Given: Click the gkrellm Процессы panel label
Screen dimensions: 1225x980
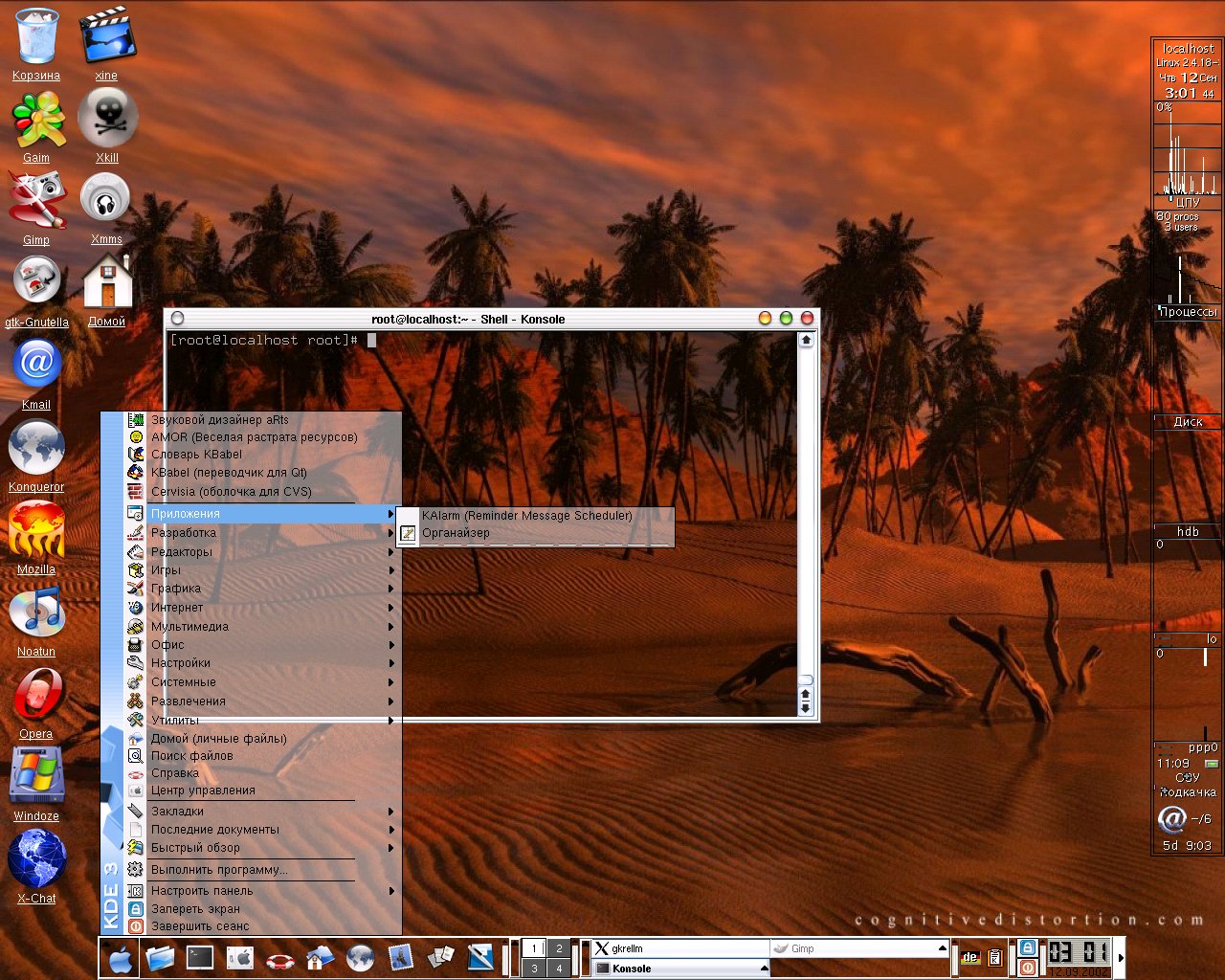Looking at the screenshot, I should click(1188, 312).
